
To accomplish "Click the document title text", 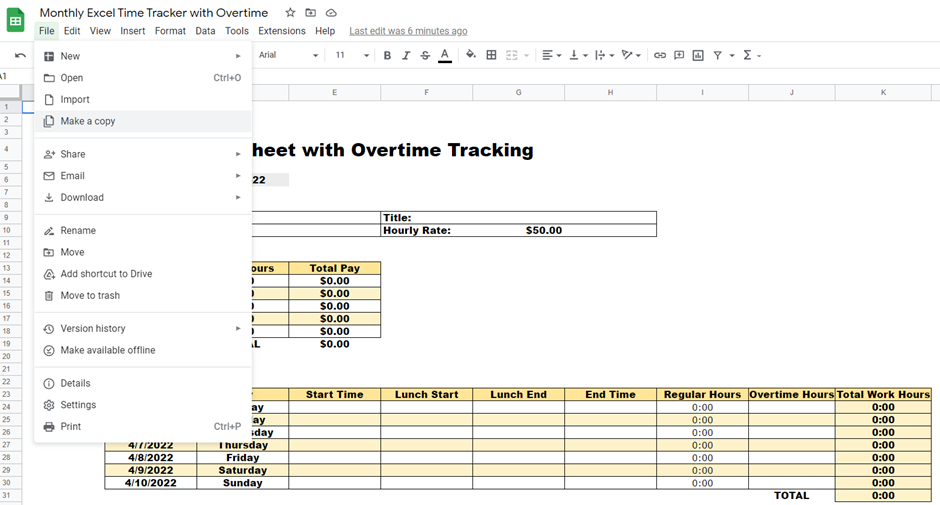I will tap(153, 13).
